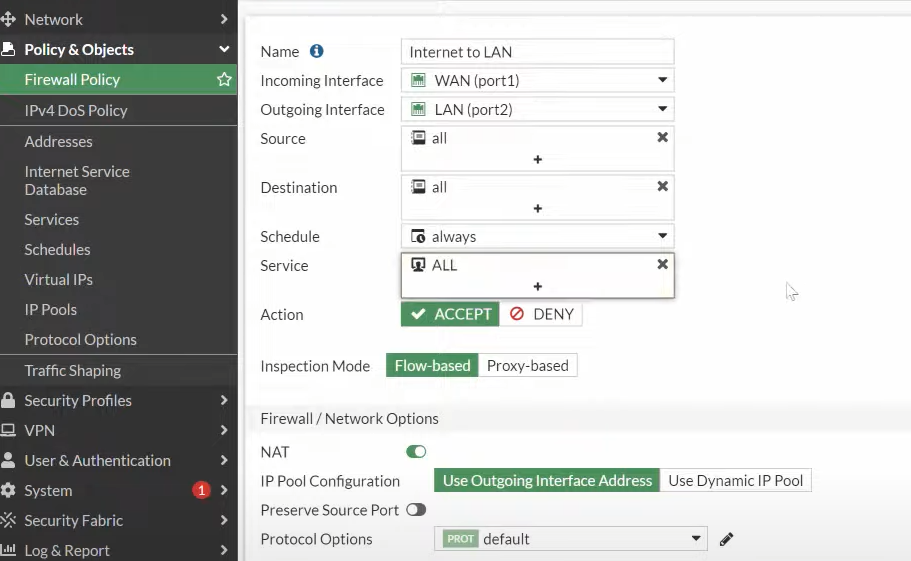Select Proxy-based inspection mode
The width and height of the screenshot is (911, 561).
[x=528, y=365]
